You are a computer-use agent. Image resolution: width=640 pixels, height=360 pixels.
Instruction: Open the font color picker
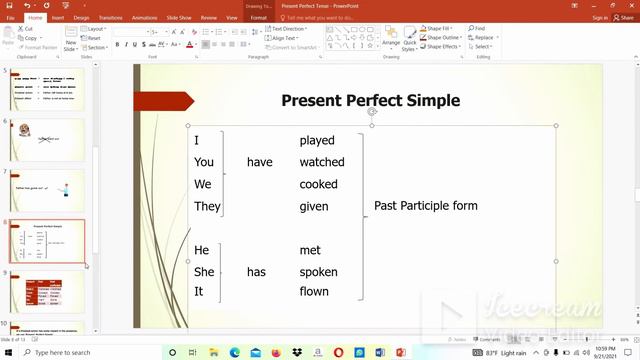[x=189, y=44]
